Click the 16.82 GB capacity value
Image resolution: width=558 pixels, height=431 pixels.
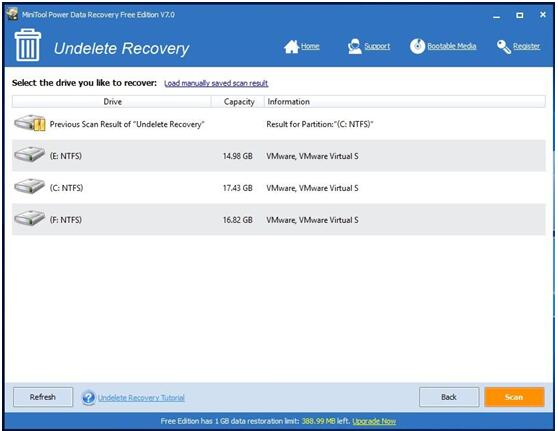pyautogui.click(x=238, y=220)
